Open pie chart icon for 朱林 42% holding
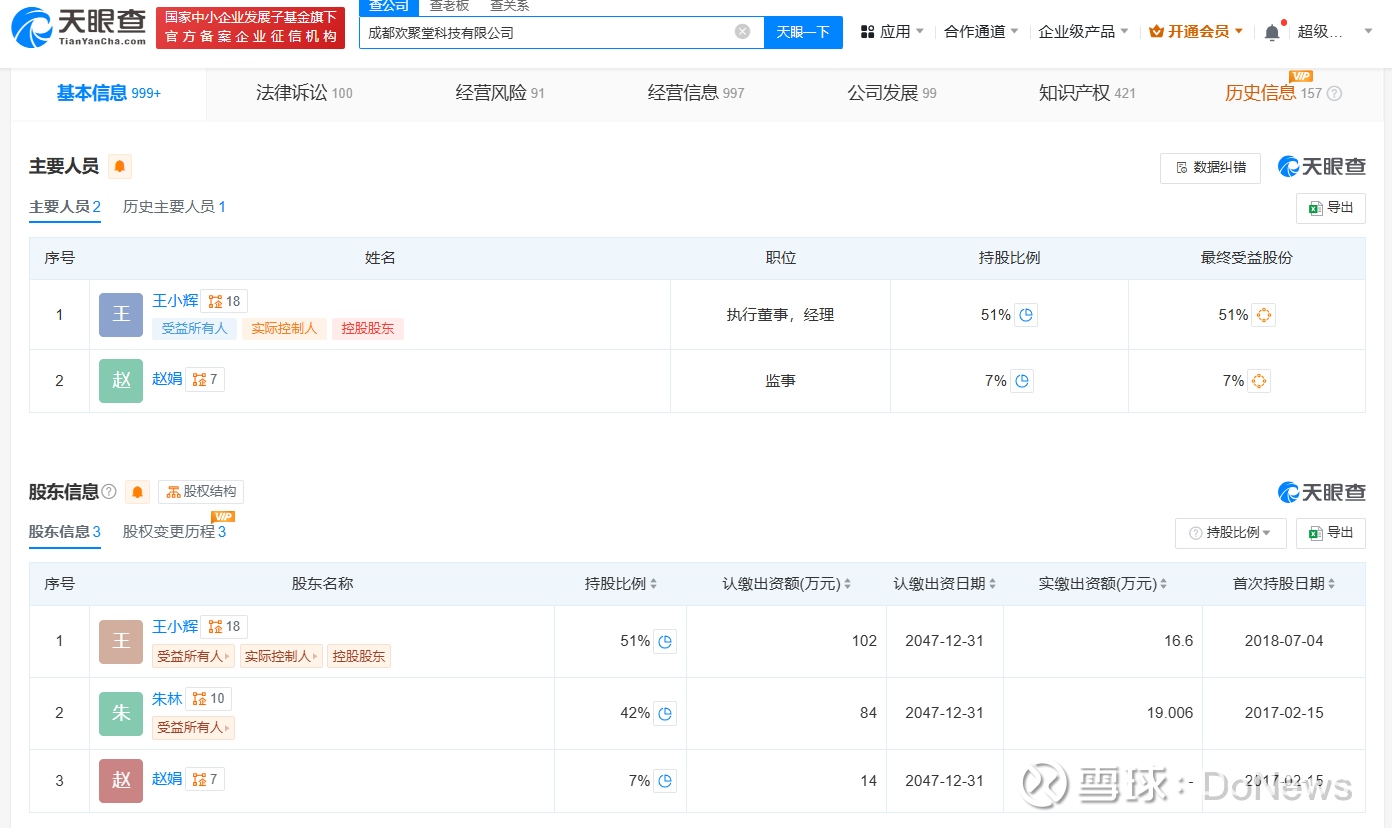The height and width of the screenshot is (828, 1392). click(x=665, y=713)
